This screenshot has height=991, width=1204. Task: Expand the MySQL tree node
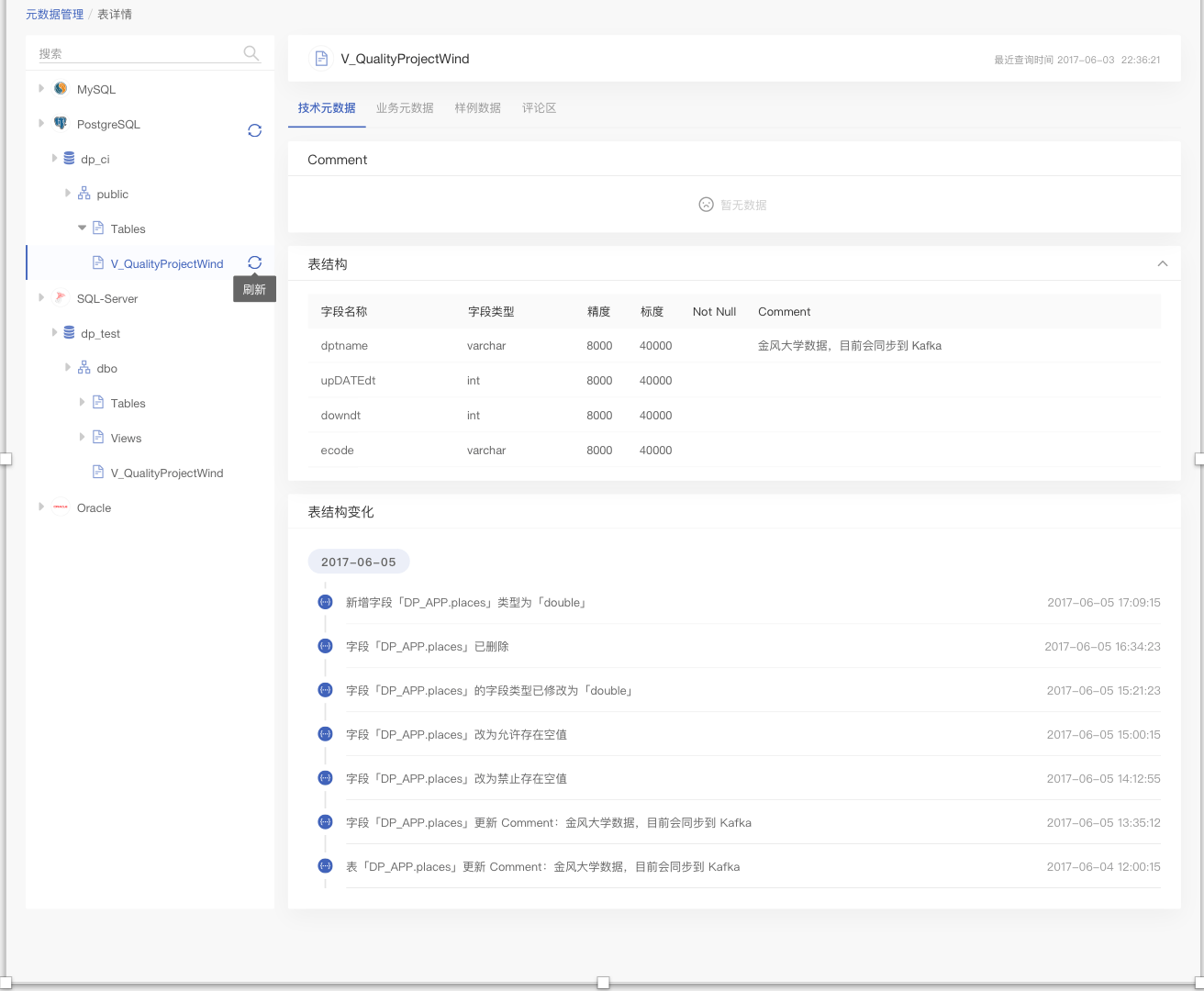(x=41, y=89)
